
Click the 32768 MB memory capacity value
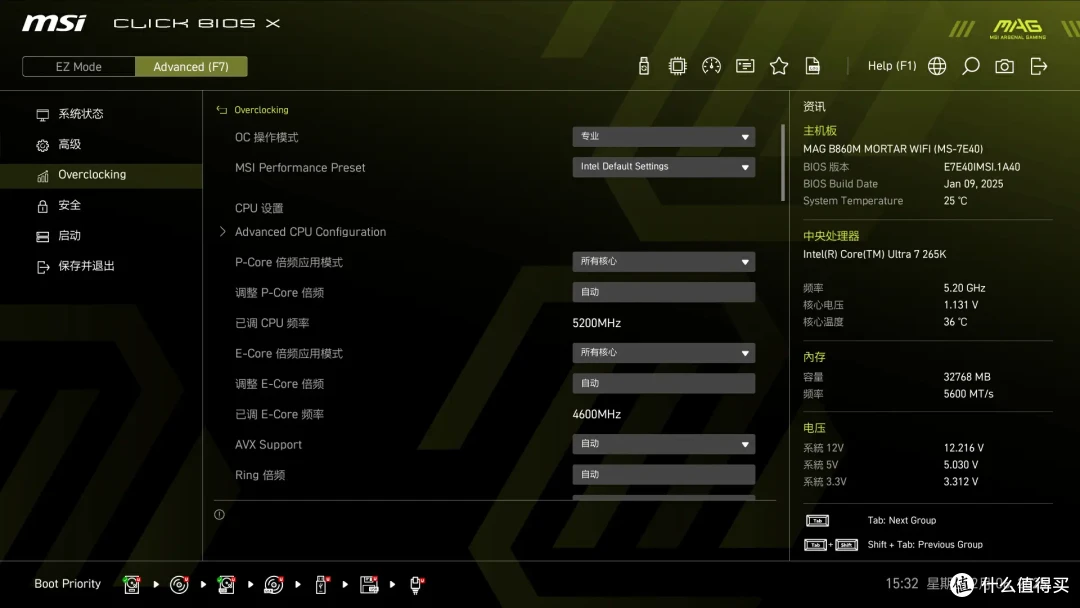966,377
